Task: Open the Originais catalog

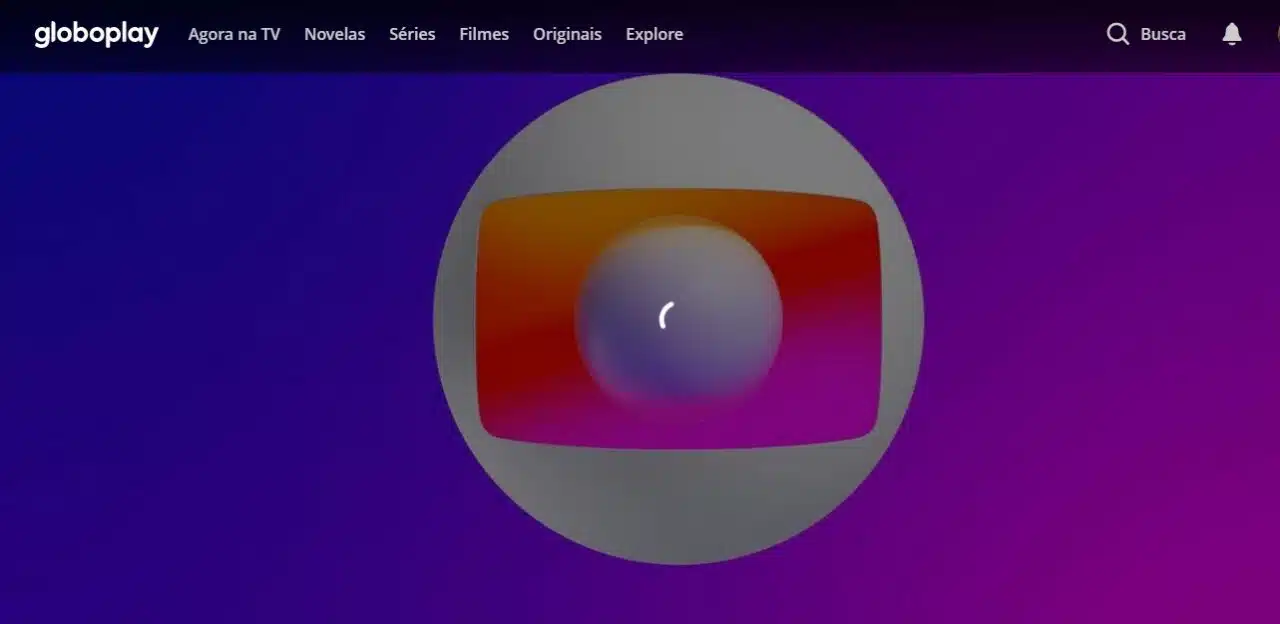Action: pyautogui.click(x=567, y=33)
